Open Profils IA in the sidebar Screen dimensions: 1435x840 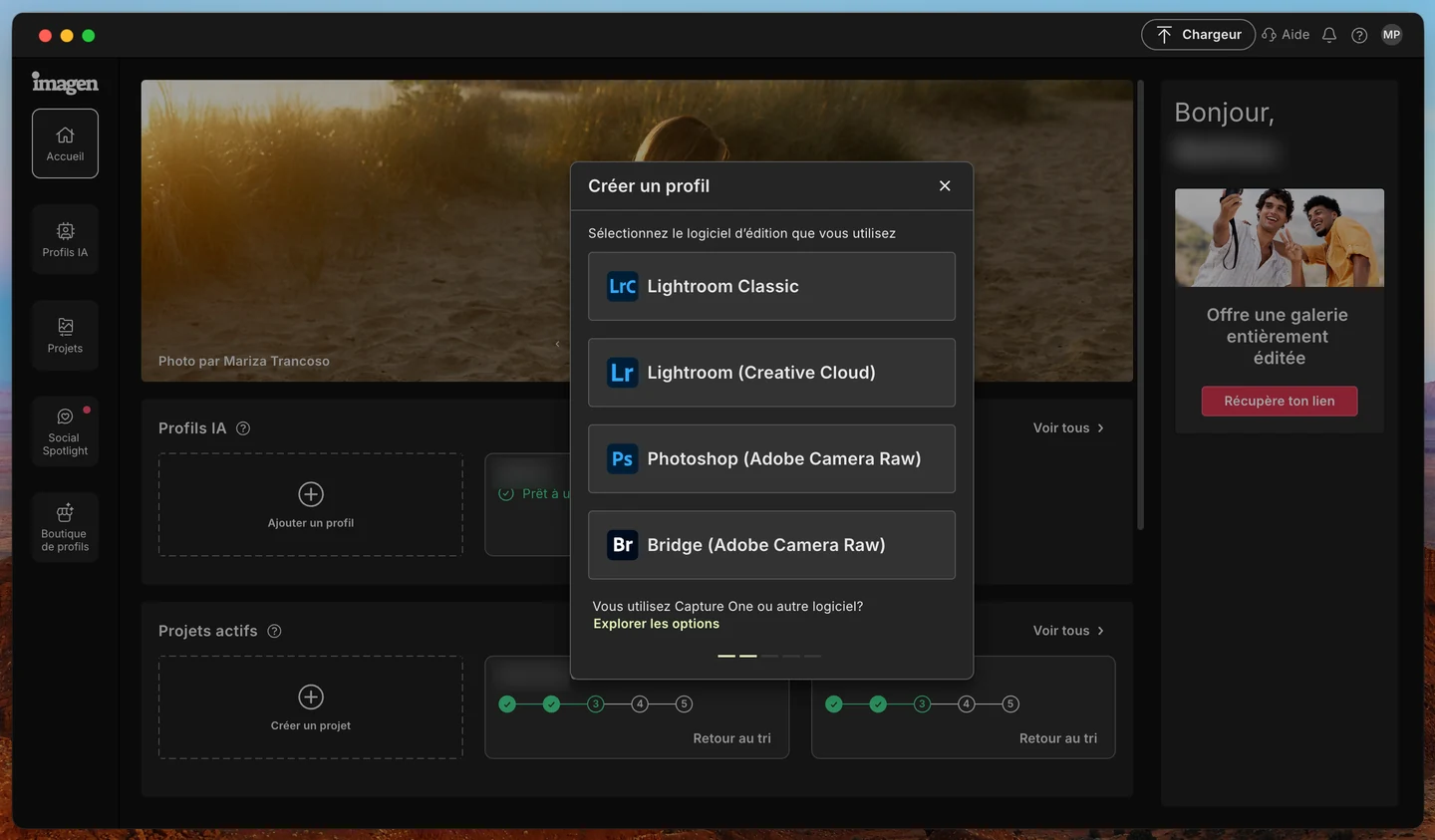pyautogui.click(x=65, y=239)
